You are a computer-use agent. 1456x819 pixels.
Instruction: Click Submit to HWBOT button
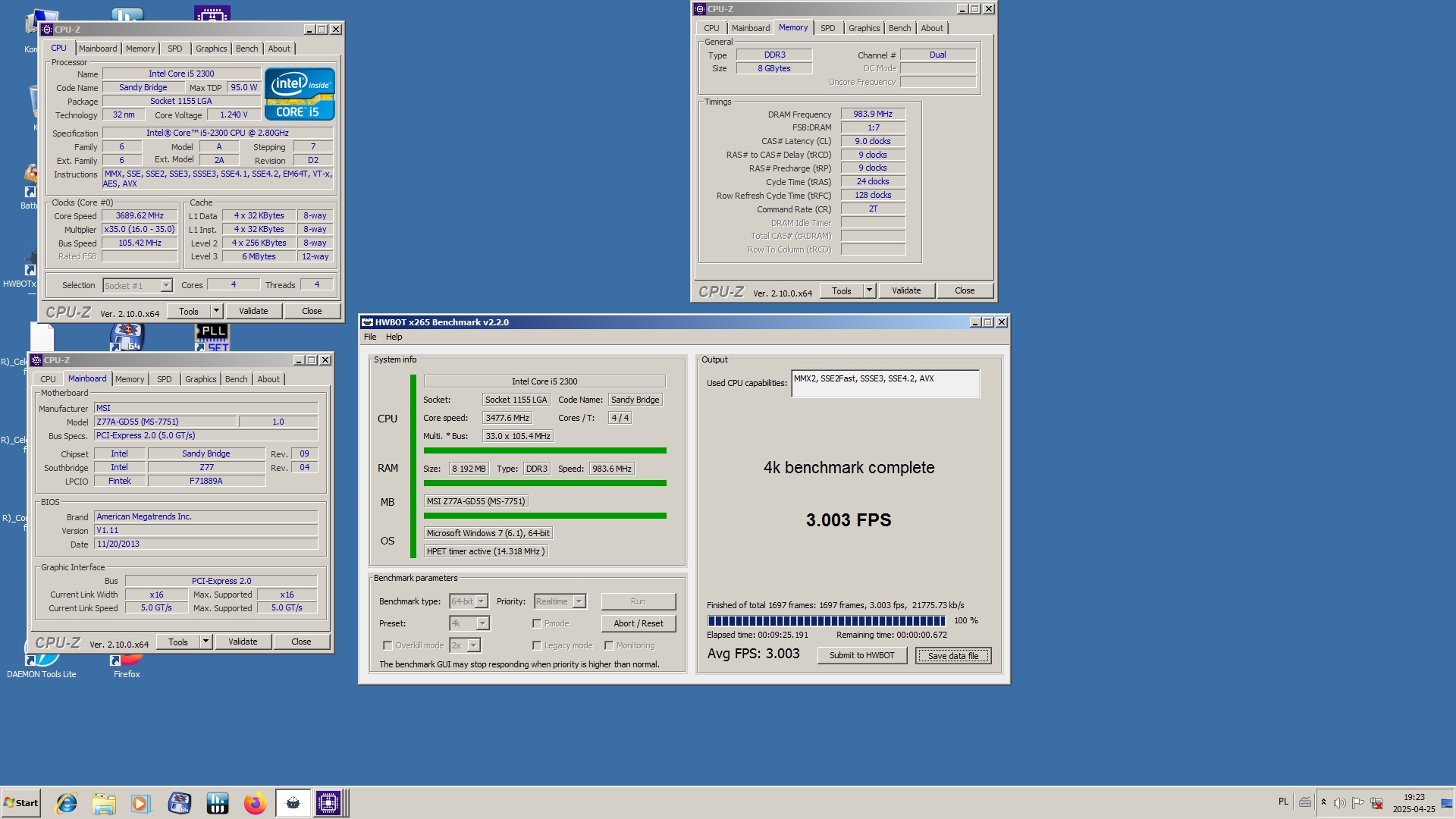[x=862, y=655]
